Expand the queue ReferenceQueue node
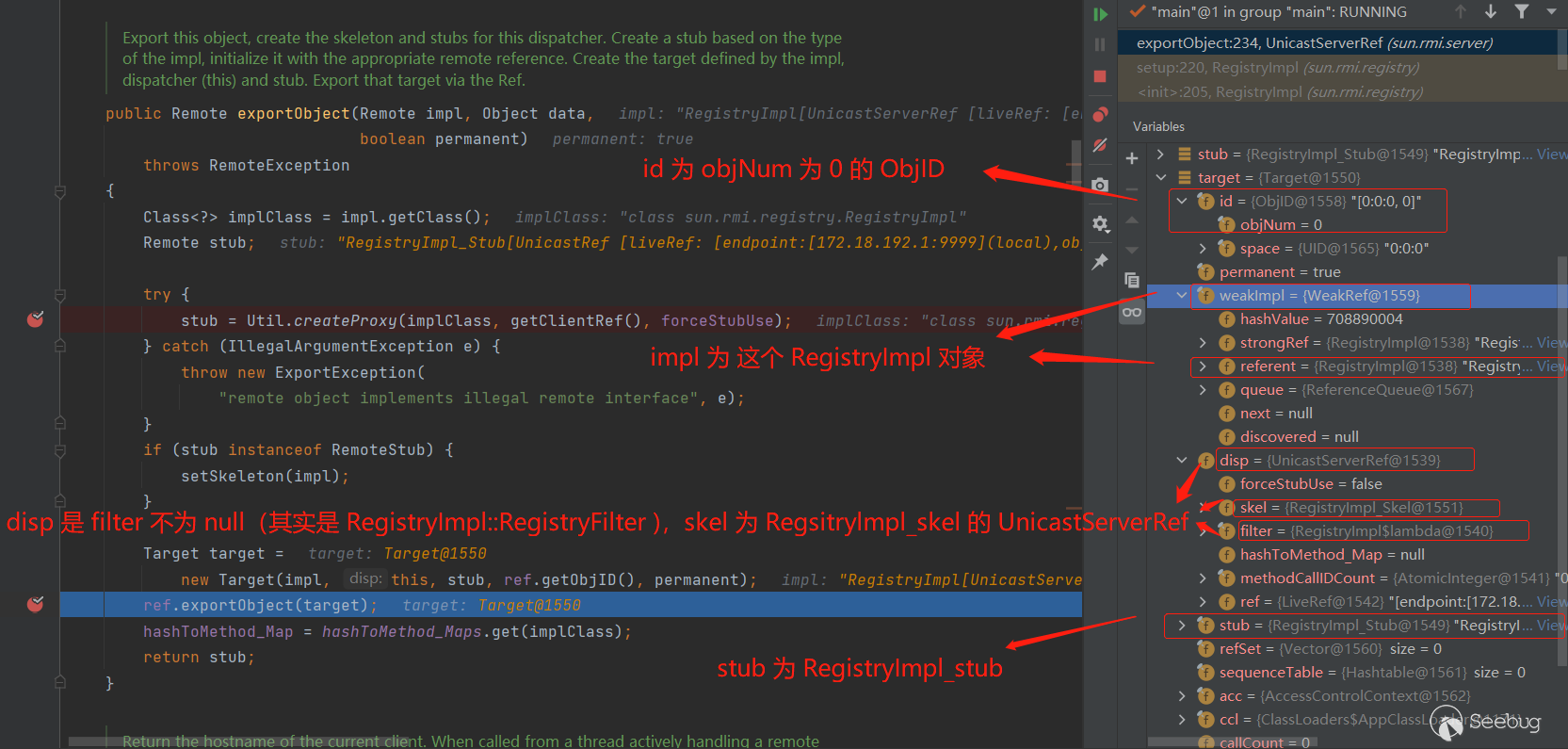Image resolution: width=1568 pixels, height=749 pixels. 1203,389
